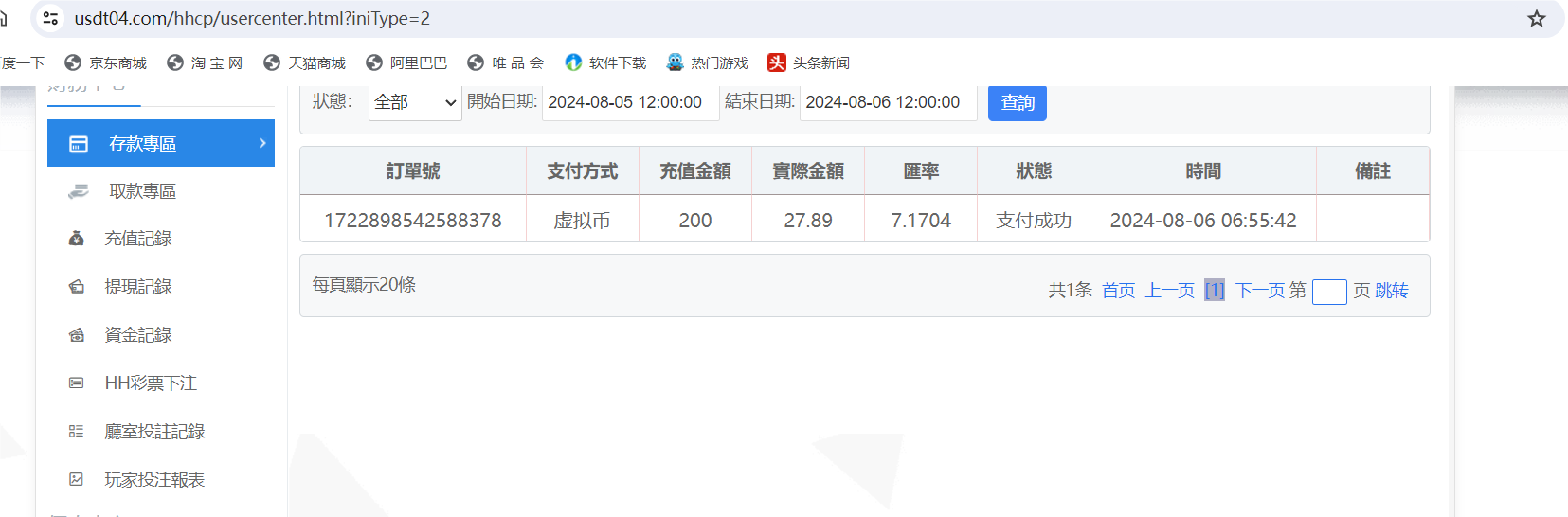Bookmark this page with the star icon
This screenshot has width=1568, height=517.
tap(1537, 19)
